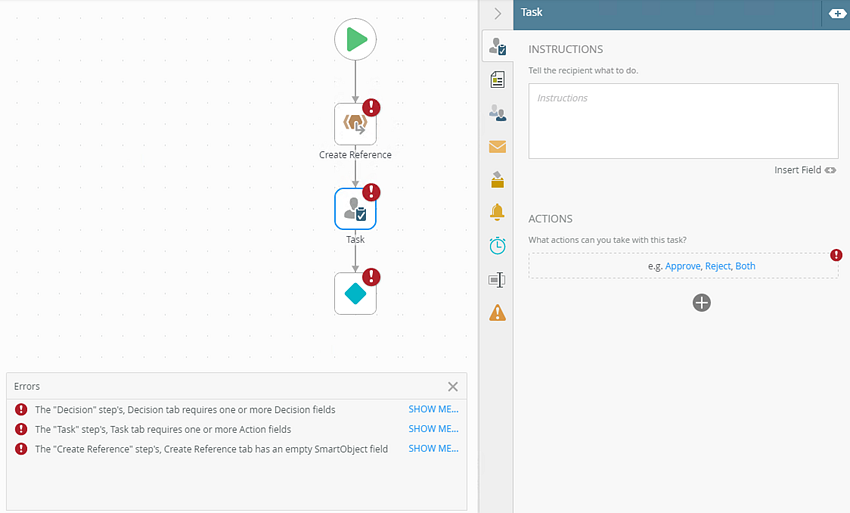Click SHOW ME for Task step error
The width and height of the screenshot is (850, 513).
pos(433,429)
